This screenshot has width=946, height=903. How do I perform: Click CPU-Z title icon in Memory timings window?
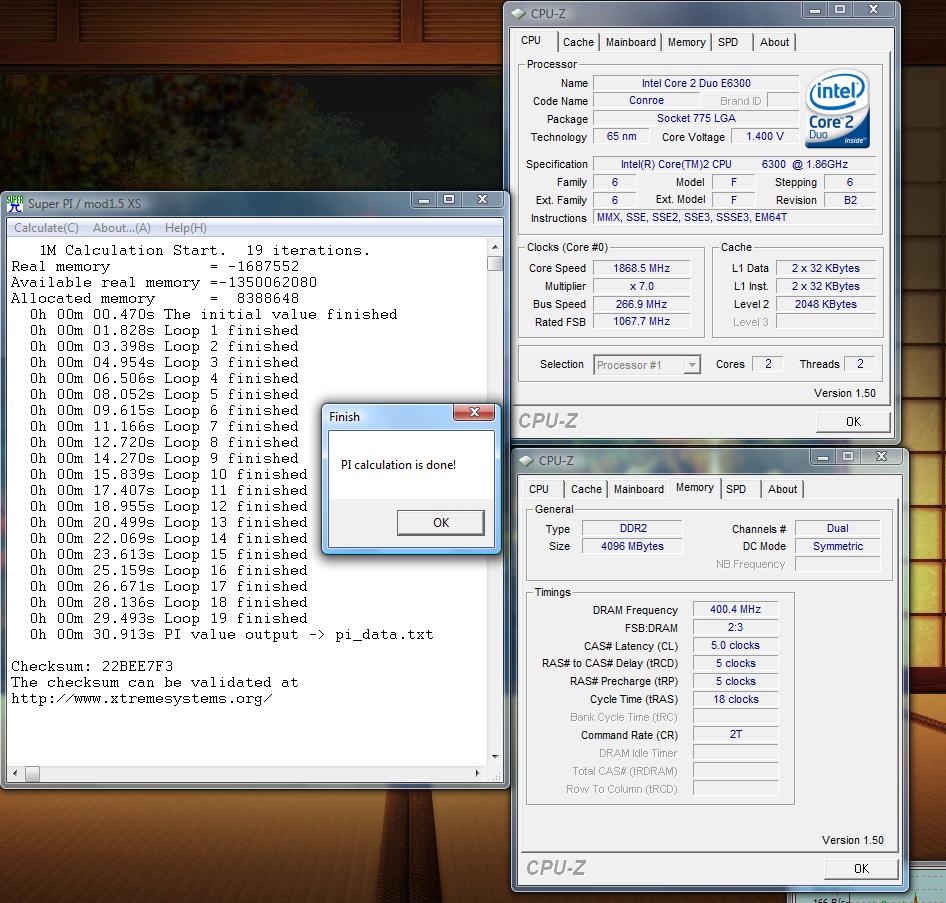[x=526, y=461]
